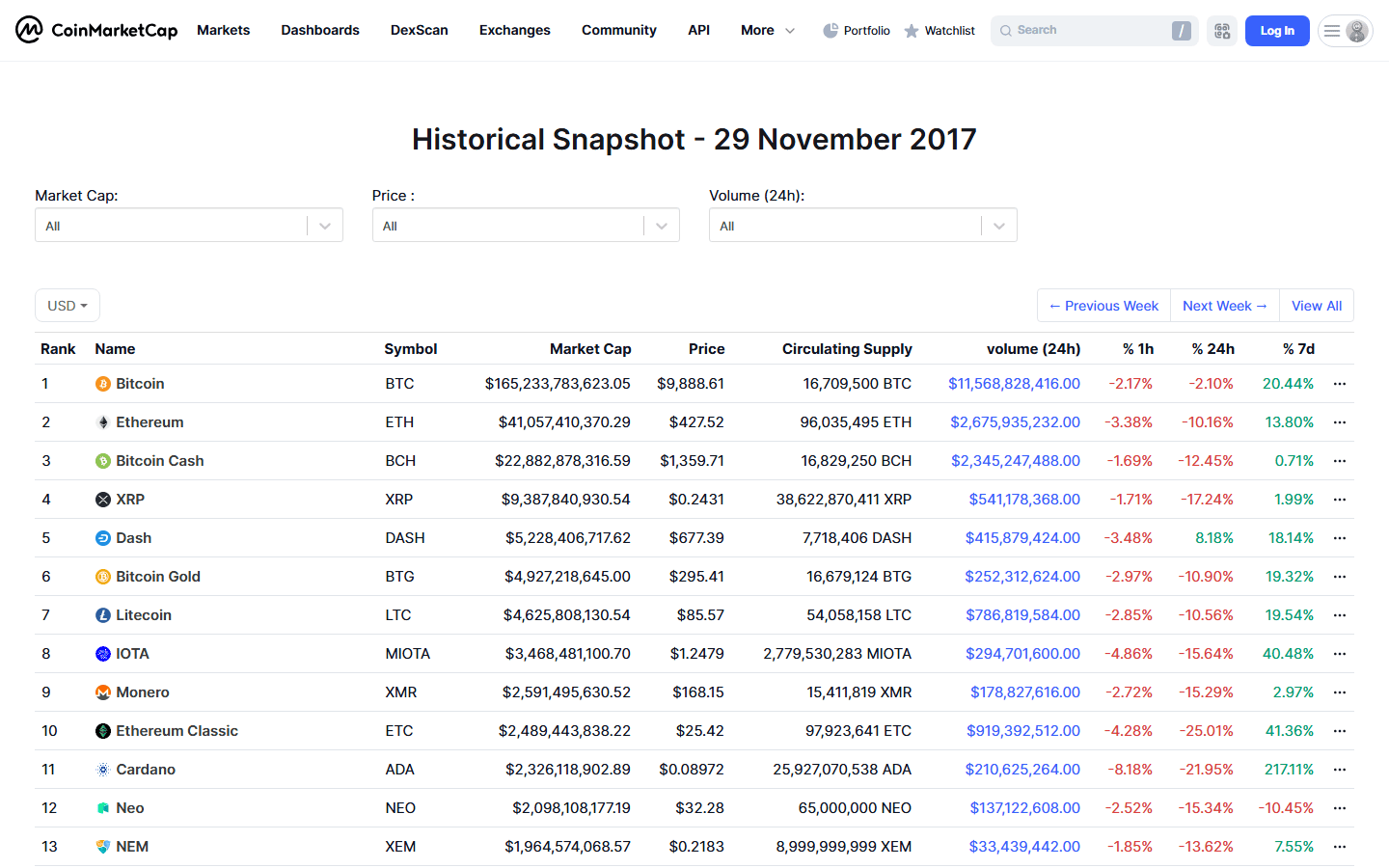Open the Watchlist star link
Image resolution: width=1389 pixels, height=868 pixels.
(x=940, y=31)
